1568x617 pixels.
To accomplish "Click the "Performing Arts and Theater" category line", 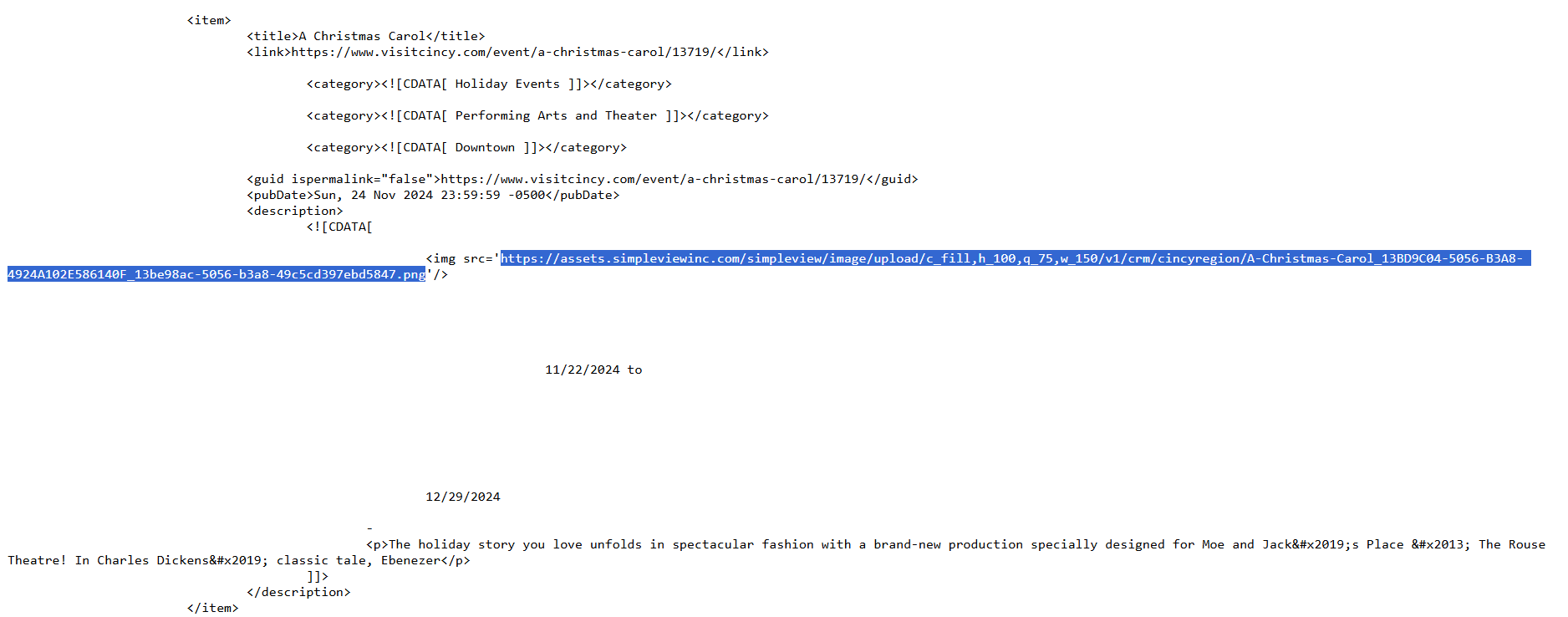I will point(555,115).
